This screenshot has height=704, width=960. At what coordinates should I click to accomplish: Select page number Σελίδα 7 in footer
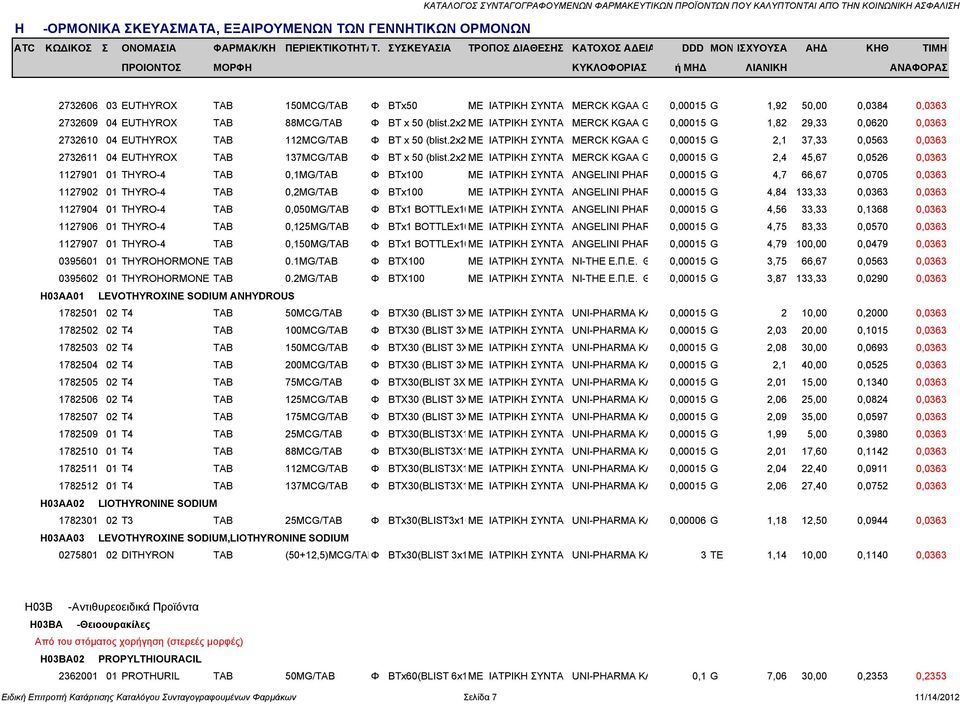pyautogui.click(x=481, y=697)
